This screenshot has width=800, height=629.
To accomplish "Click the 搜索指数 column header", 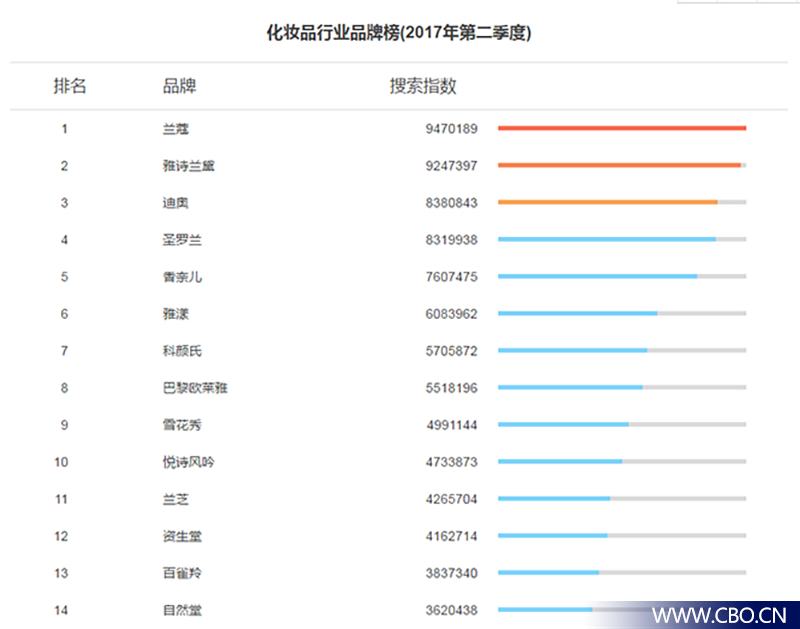I will point(423,86).
